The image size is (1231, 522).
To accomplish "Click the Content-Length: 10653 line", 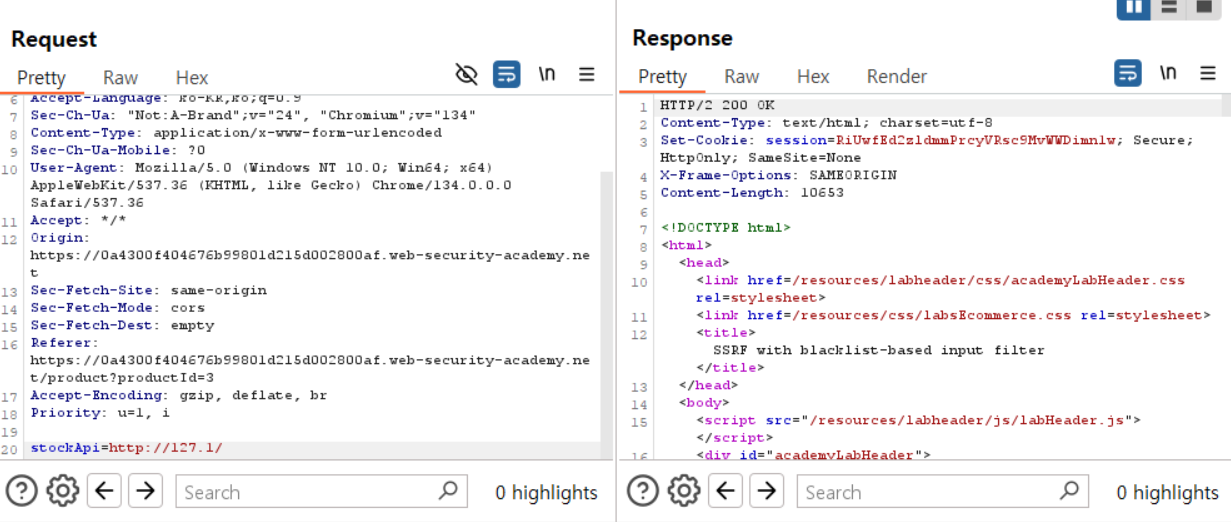I will point(751,193).
